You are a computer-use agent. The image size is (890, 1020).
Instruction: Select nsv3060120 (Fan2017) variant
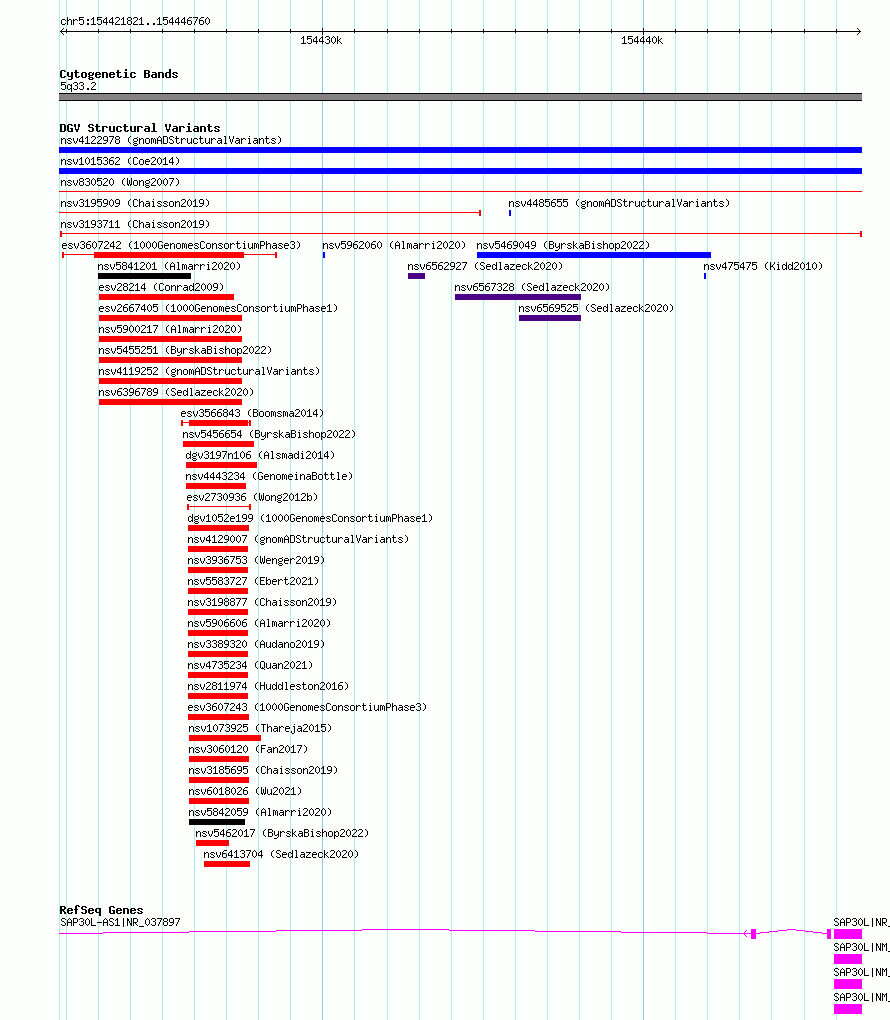(248, 749)
